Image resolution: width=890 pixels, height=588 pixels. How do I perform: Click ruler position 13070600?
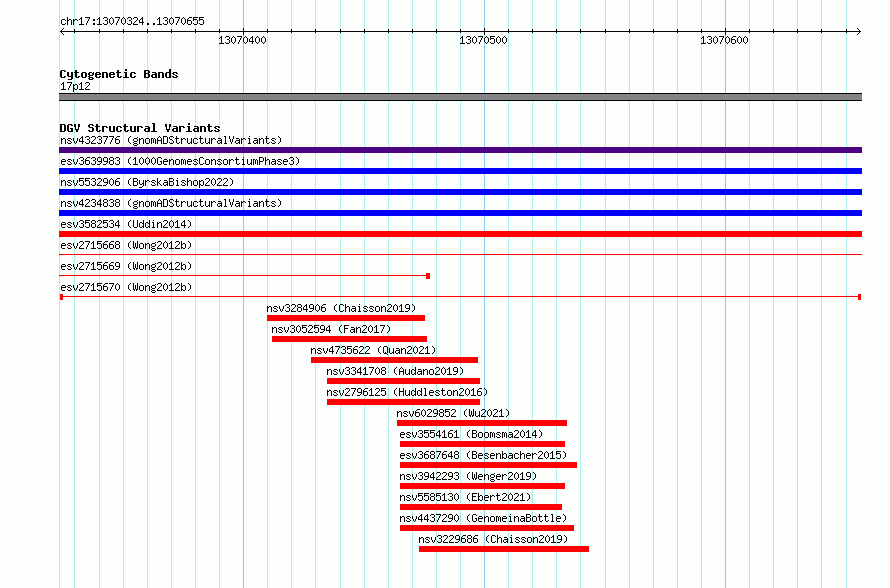tap(724, 40)
